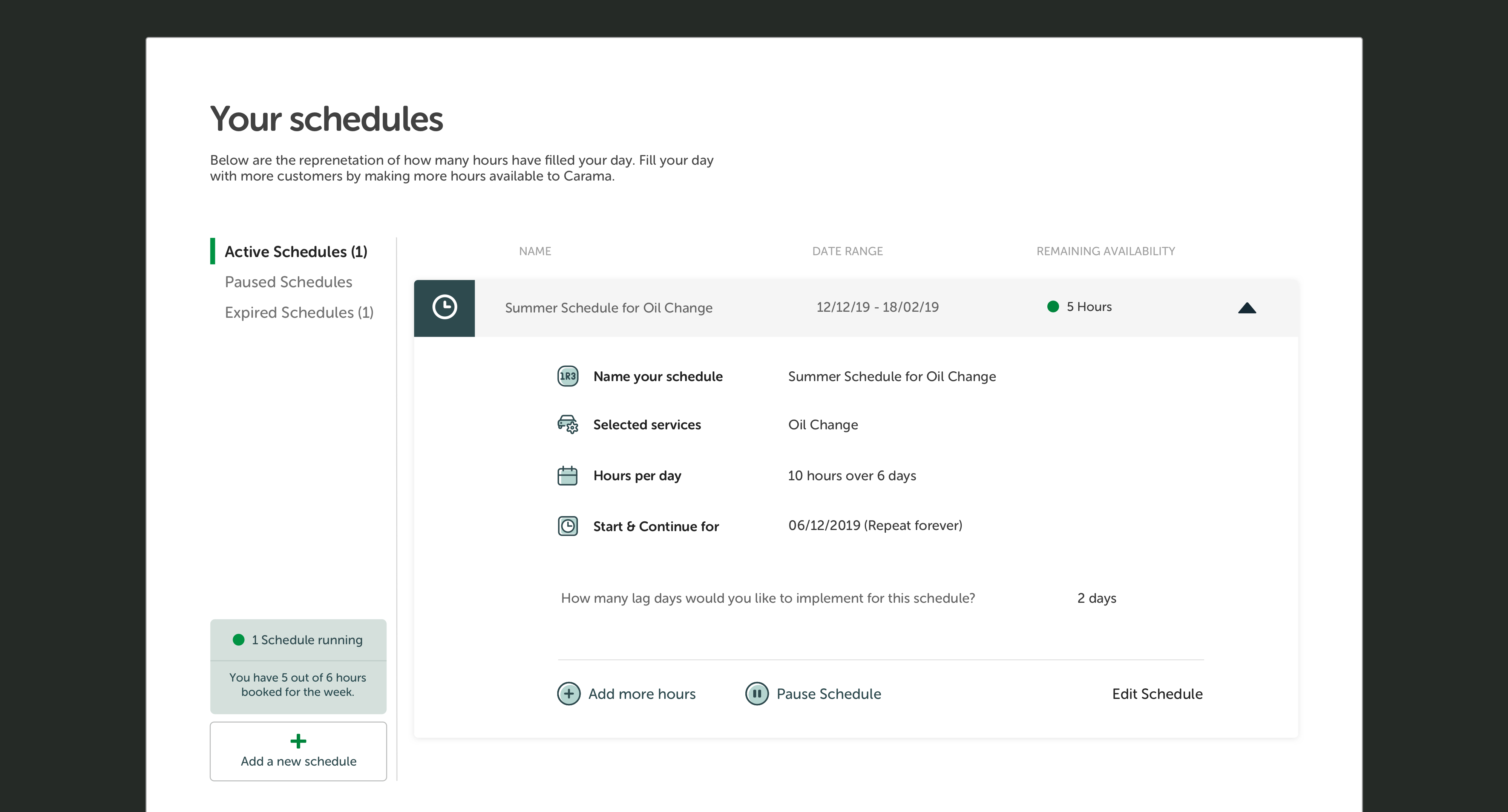Click the green plus icon for new schedule
The width and height of the screenshot is (1508, 812).
point(298,741)
